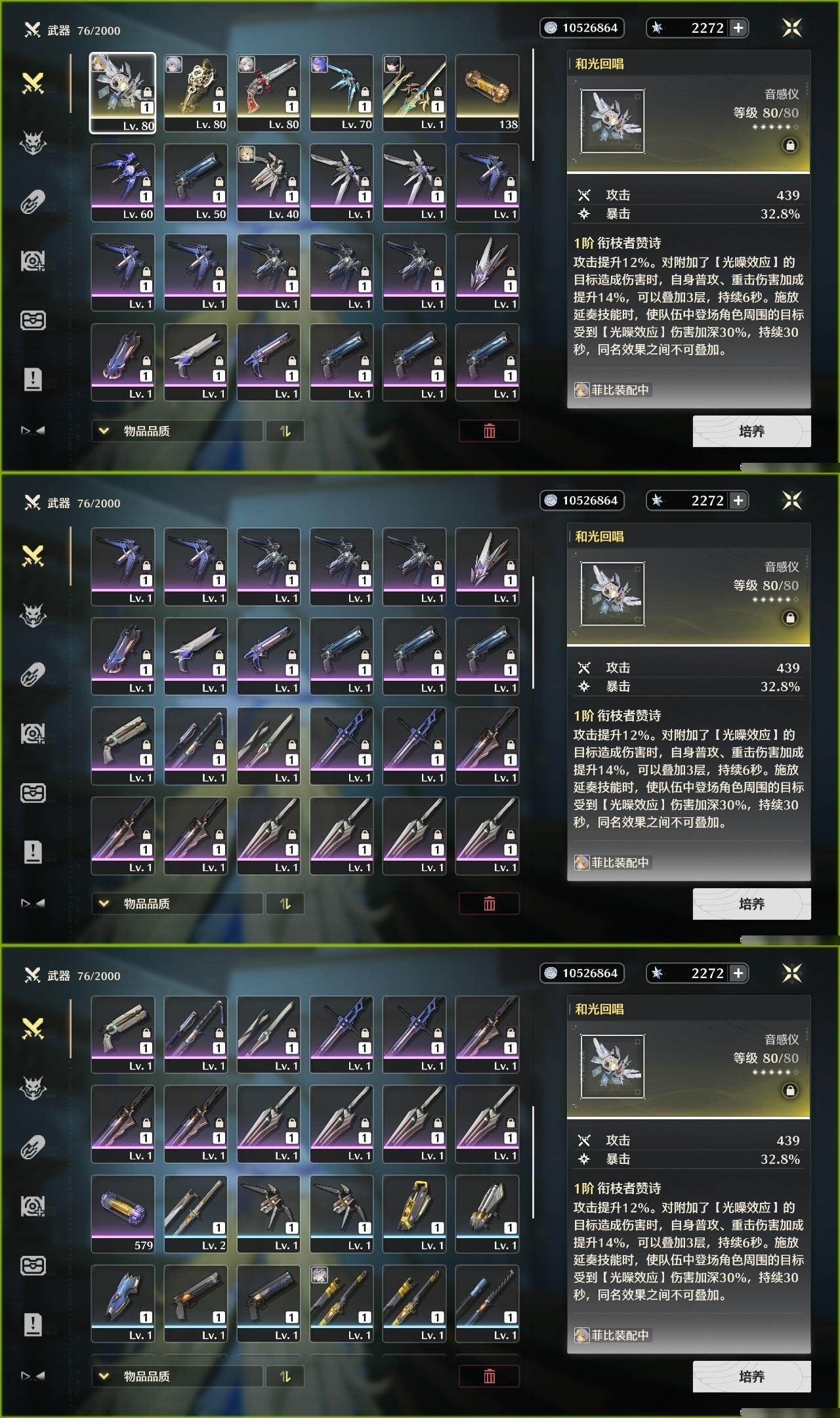Select the purple tube item showing 579
The height and width of the screenshot is (1418, 840).
pos(123,1214)
